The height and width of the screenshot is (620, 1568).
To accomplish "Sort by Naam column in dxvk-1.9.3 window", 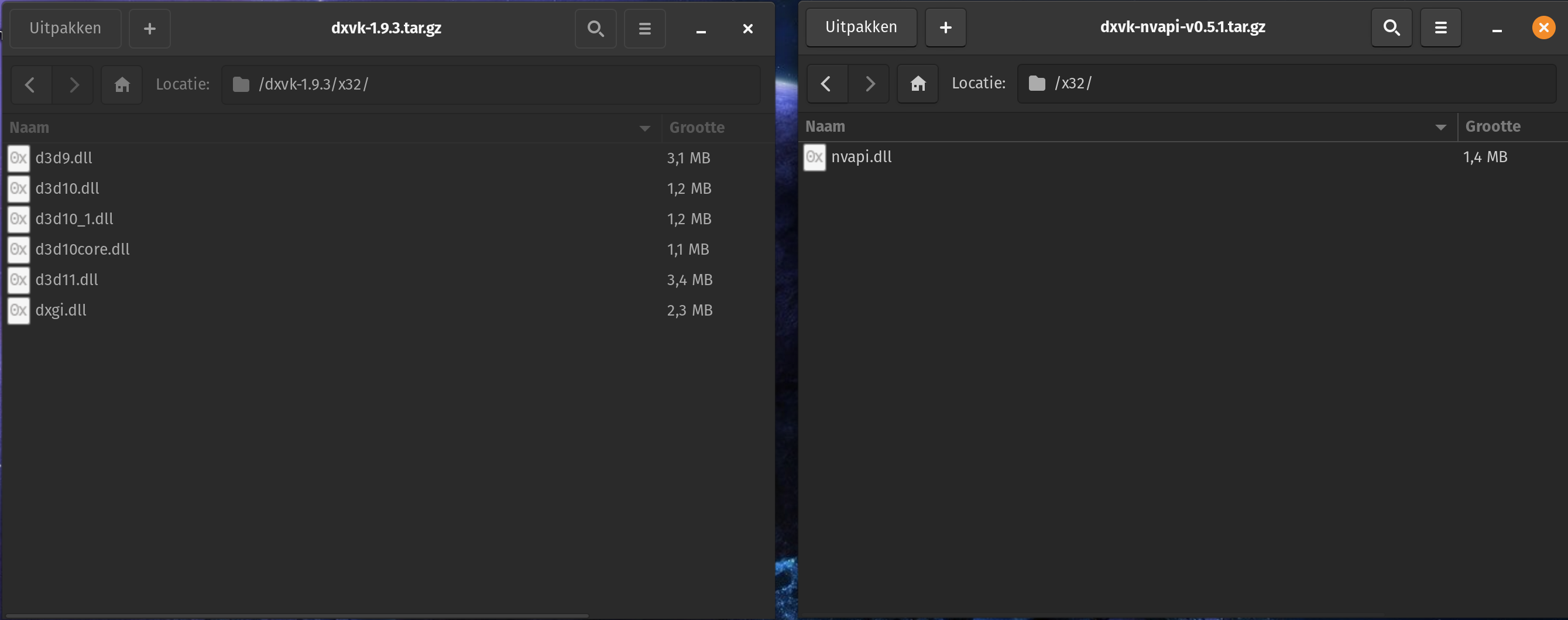I will pyautogui.click(x=331, y=128).
